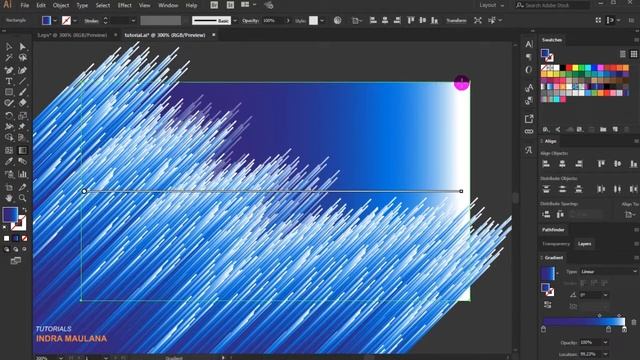Open the Asset Export icon in the dock
The image size is (640, 360).
(529, 119)
